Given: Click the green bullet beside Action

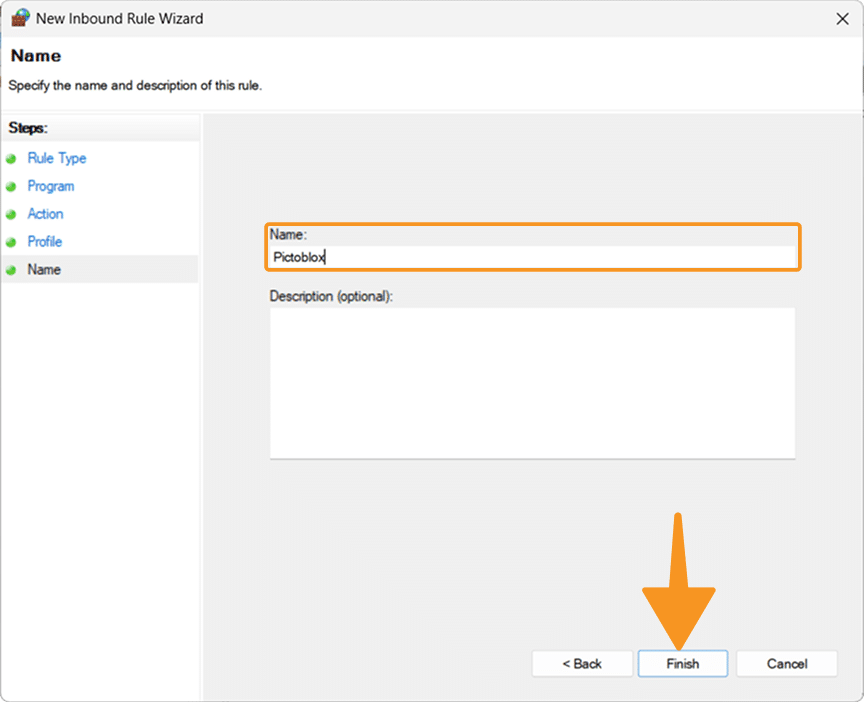Looking at the screenshot, I should click(x=11, y=214).
